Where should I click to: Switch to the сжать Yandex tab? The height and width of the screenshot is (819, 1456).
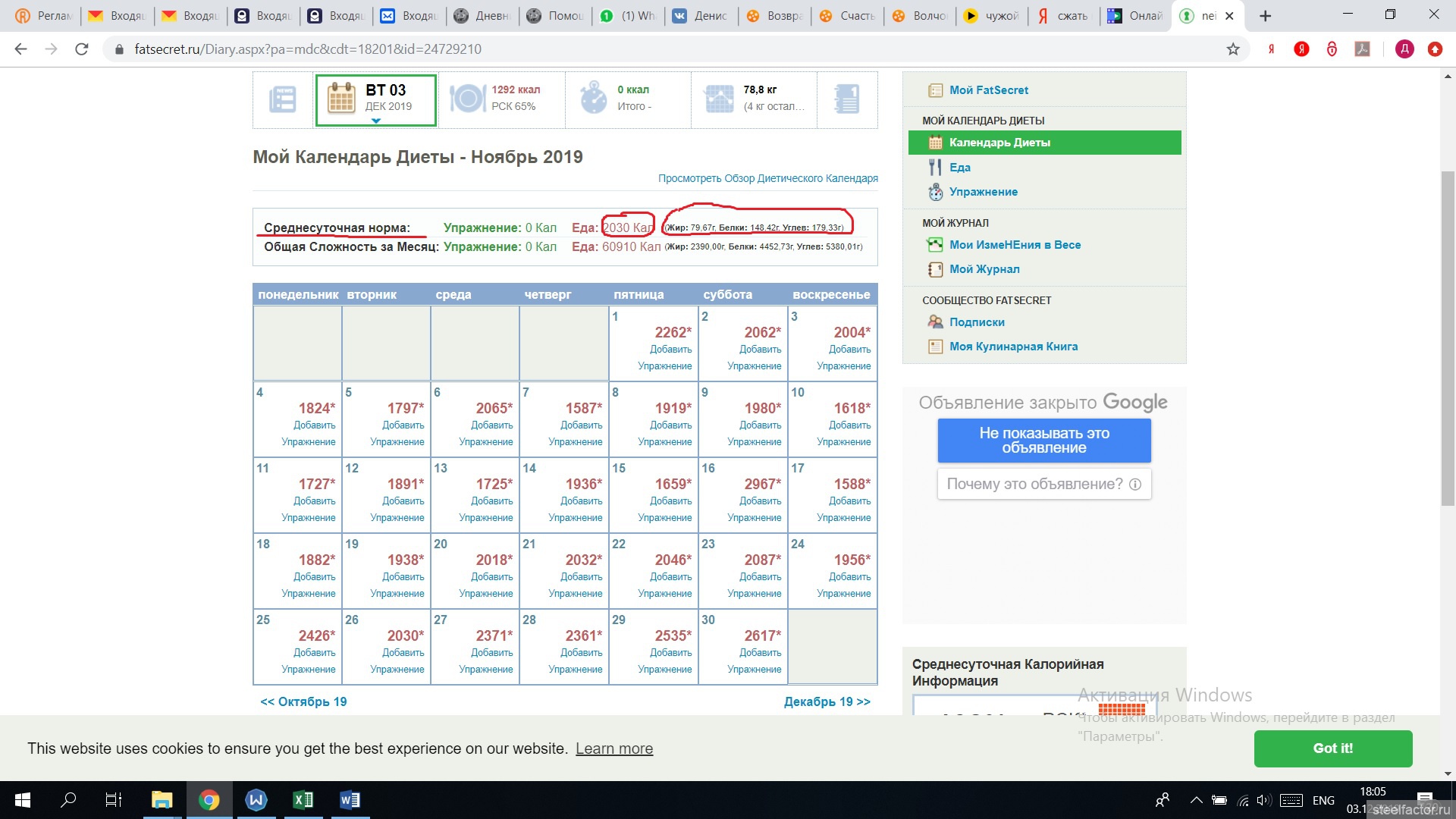1065,16
